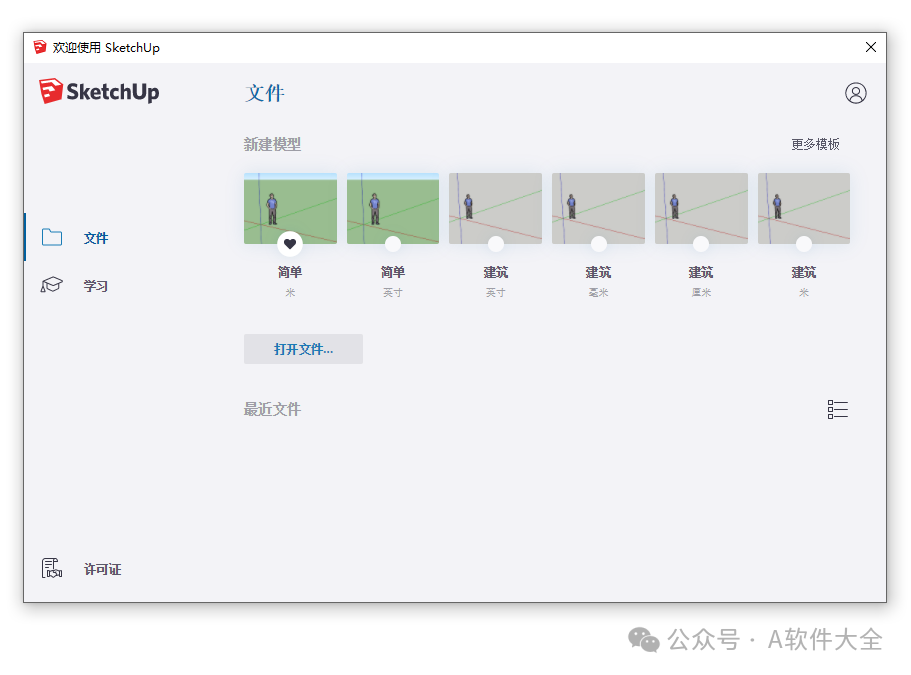
Task: Select the 建筑 毫米 template thumbnail
Action: [598, 208]
